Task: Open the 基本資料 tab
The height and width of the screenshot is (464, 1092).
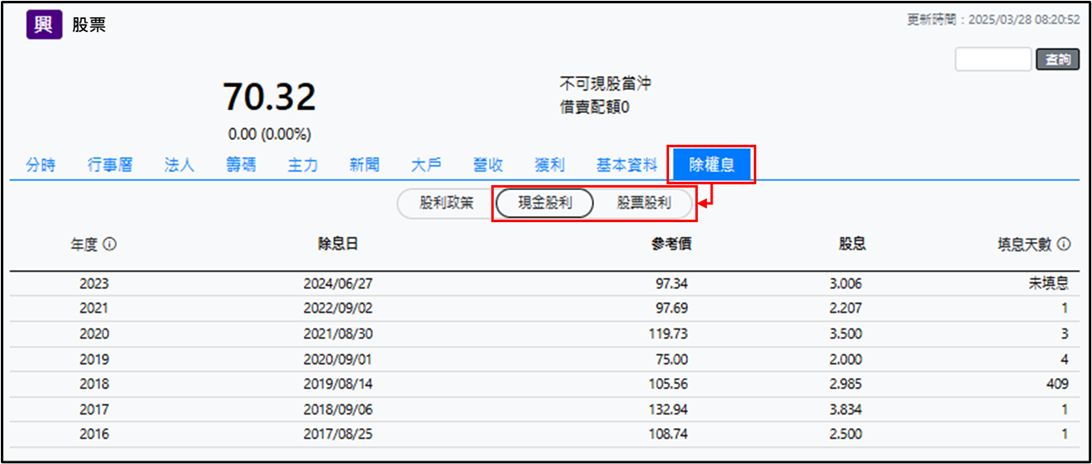Action: [627, 165]
